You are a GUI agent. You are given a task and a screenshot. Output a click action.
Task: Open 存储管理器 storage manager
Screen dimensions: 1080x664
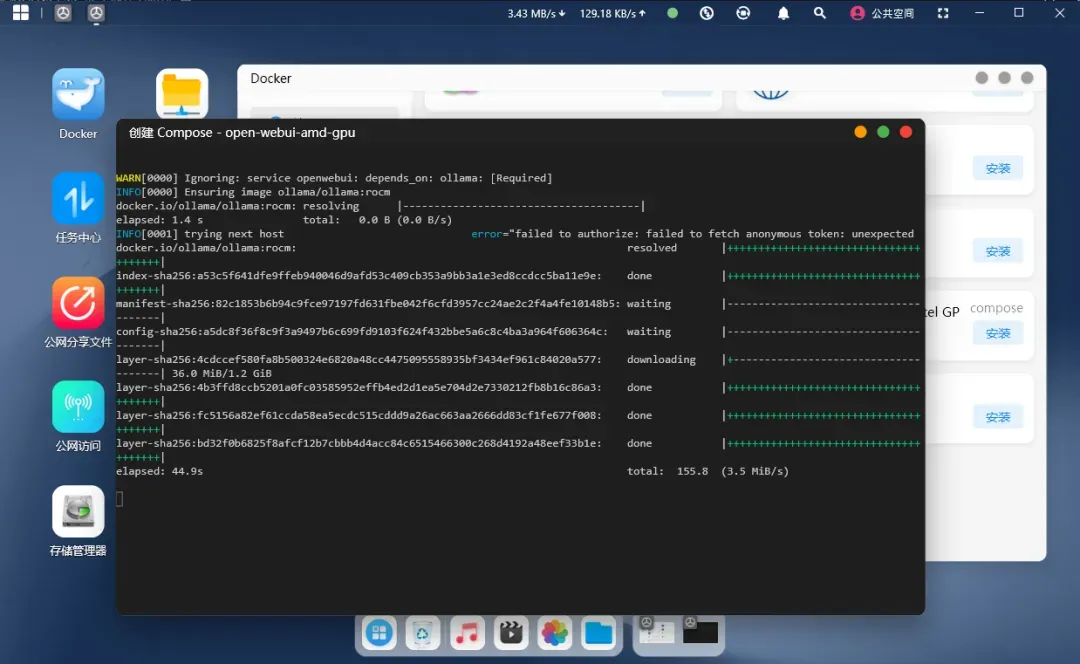point(78,511)
